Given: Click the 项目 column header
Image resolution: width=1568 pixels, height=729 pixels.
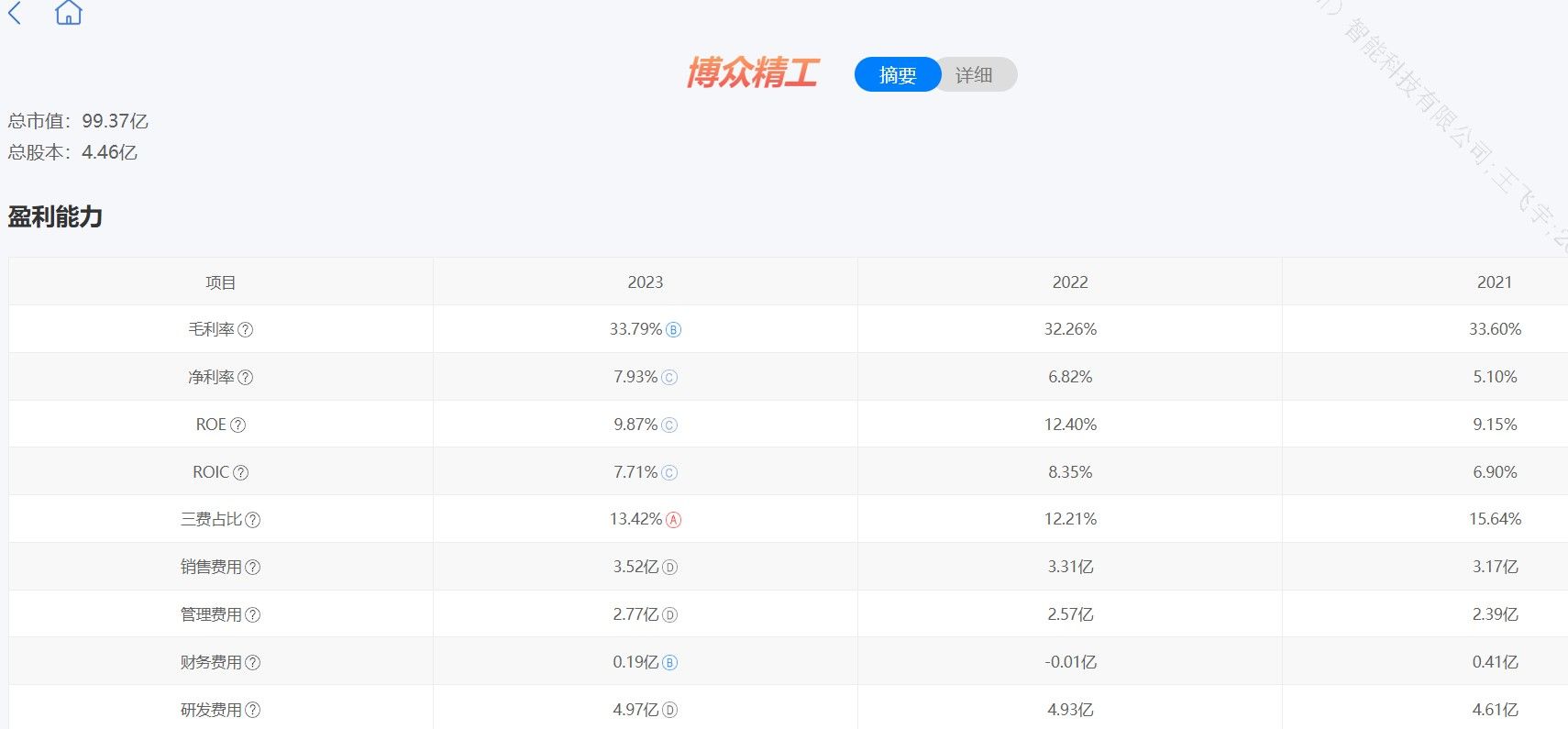Looking at the screenshot, I should [221, 282].
